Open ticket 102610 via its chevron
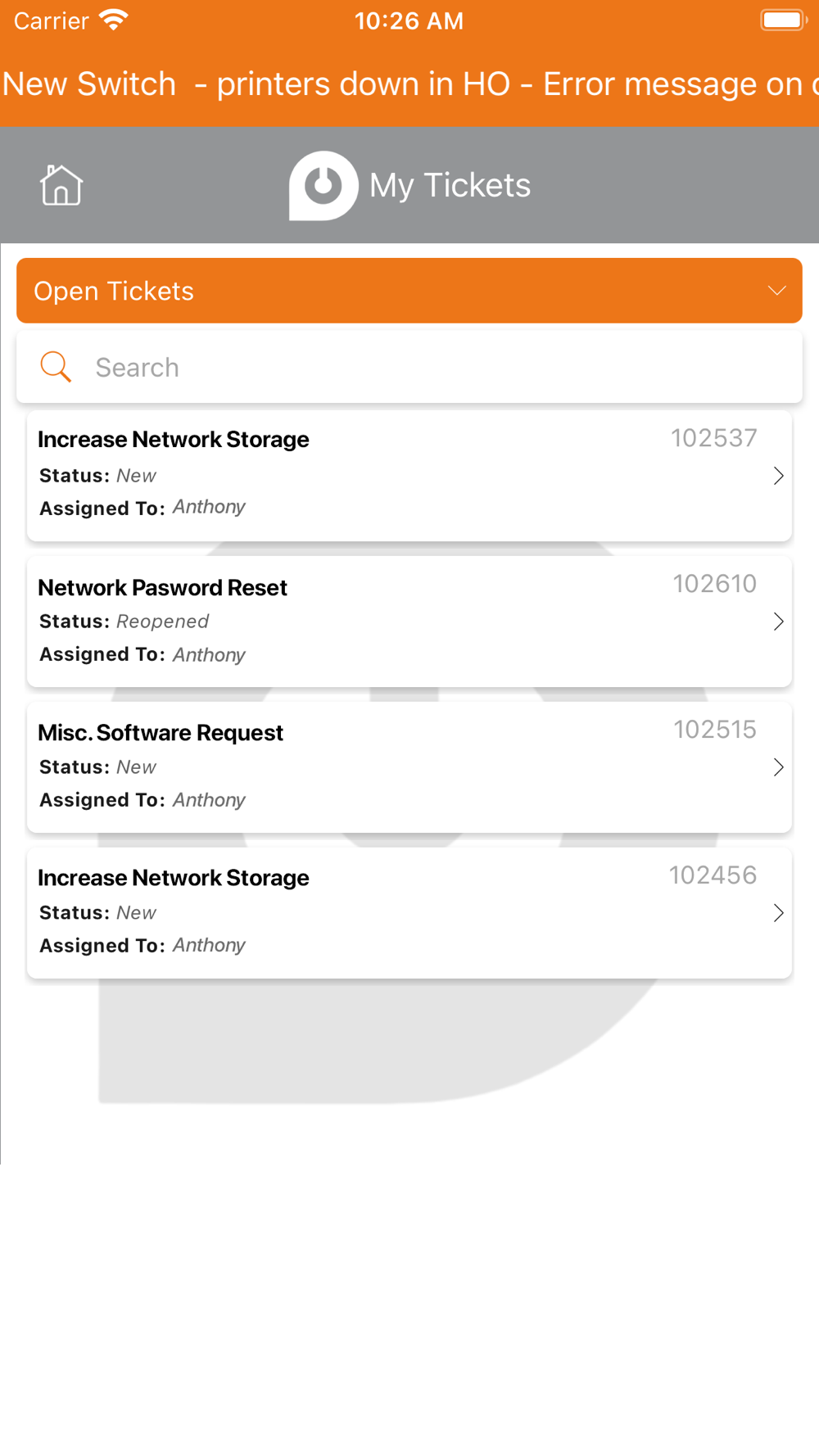Screen dimensions: 819x1456 pos(778,622)
